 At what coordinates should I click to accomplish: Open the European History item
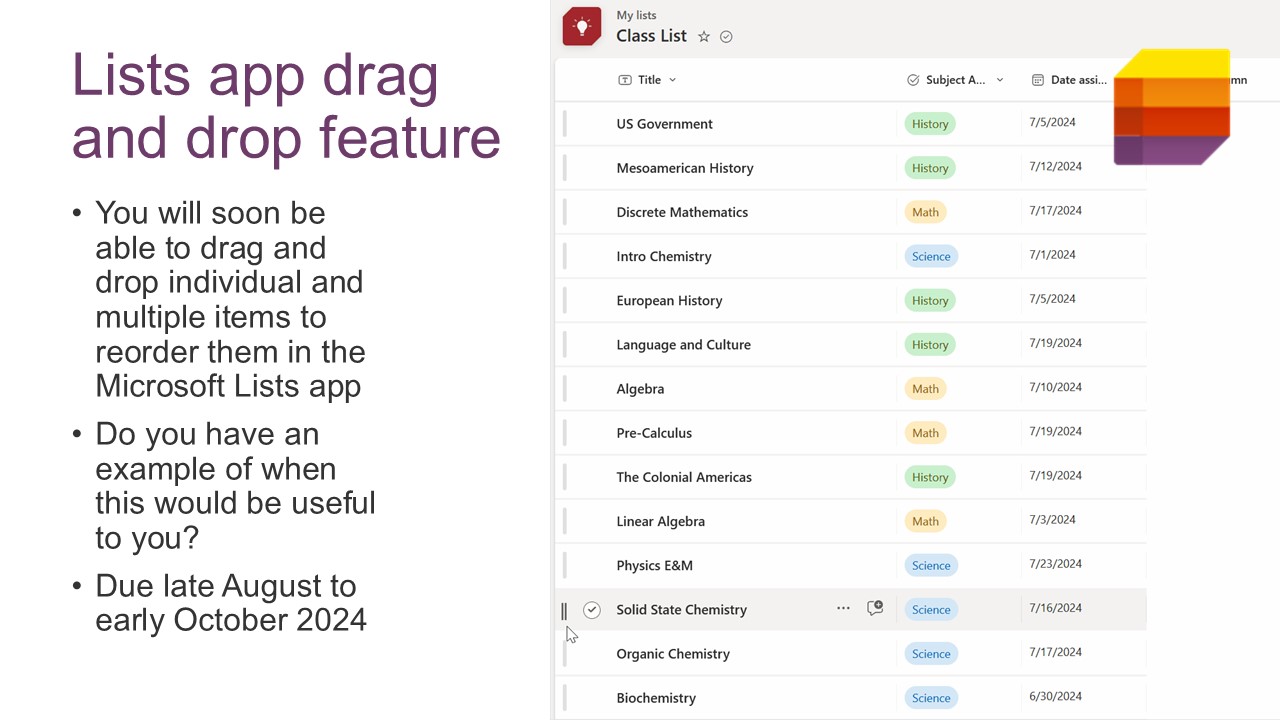click(x=669, y=300)
